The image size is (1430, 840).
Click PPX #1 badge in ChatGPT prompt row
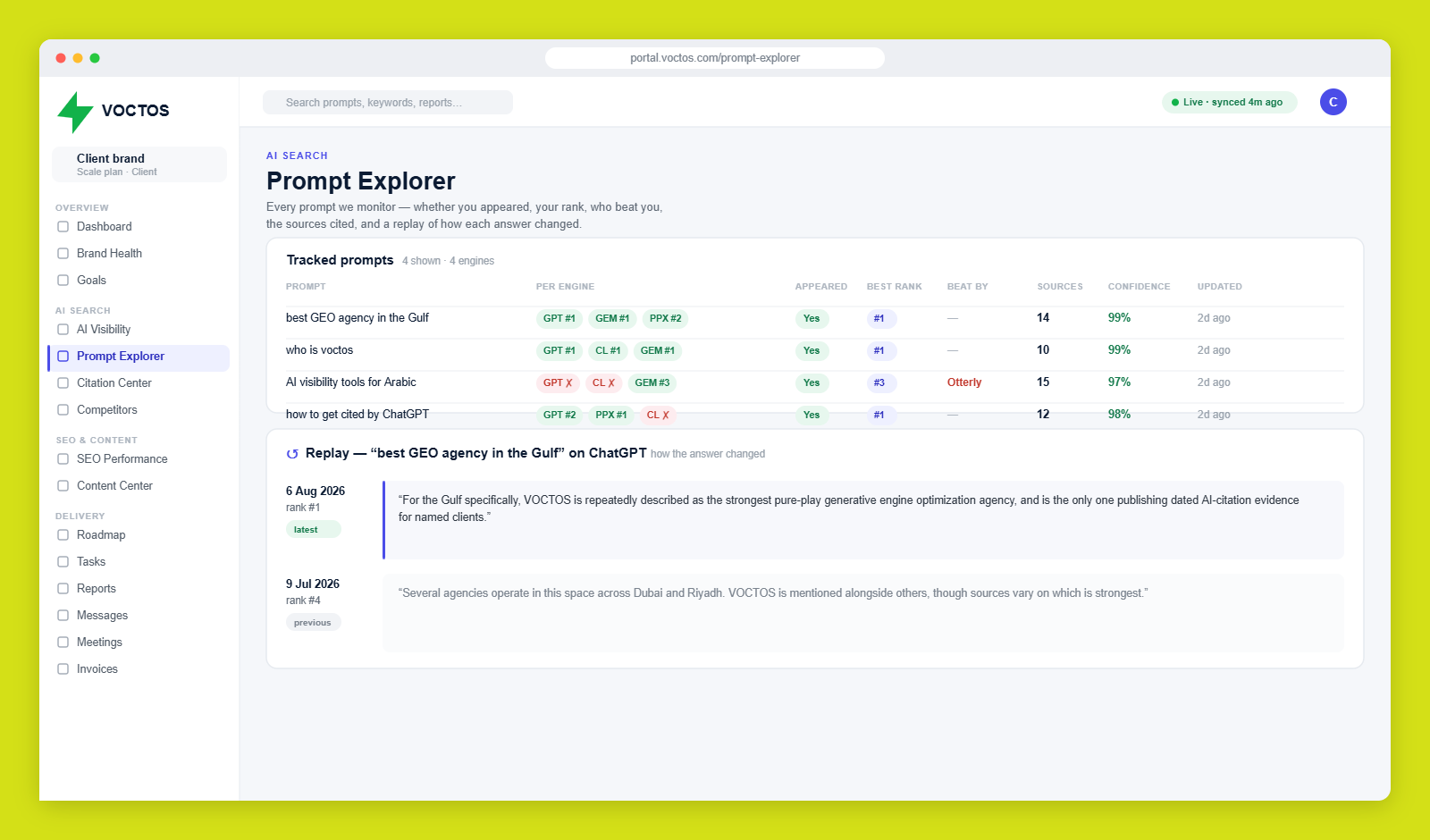(611, 416)
